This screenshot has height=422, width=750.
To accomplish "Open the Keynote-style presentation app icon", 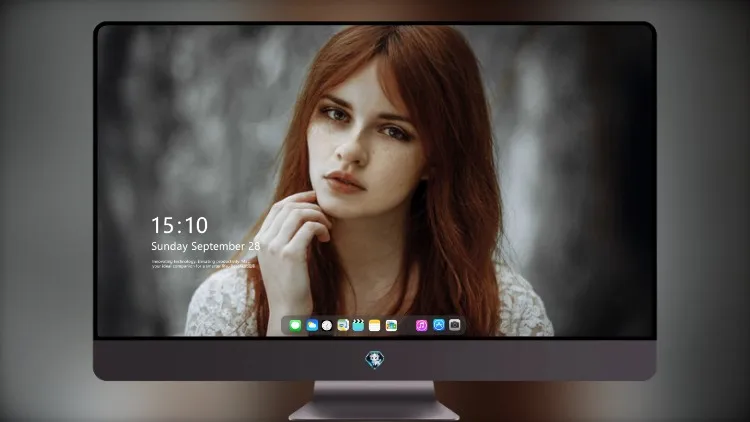I will click(343, 325).
